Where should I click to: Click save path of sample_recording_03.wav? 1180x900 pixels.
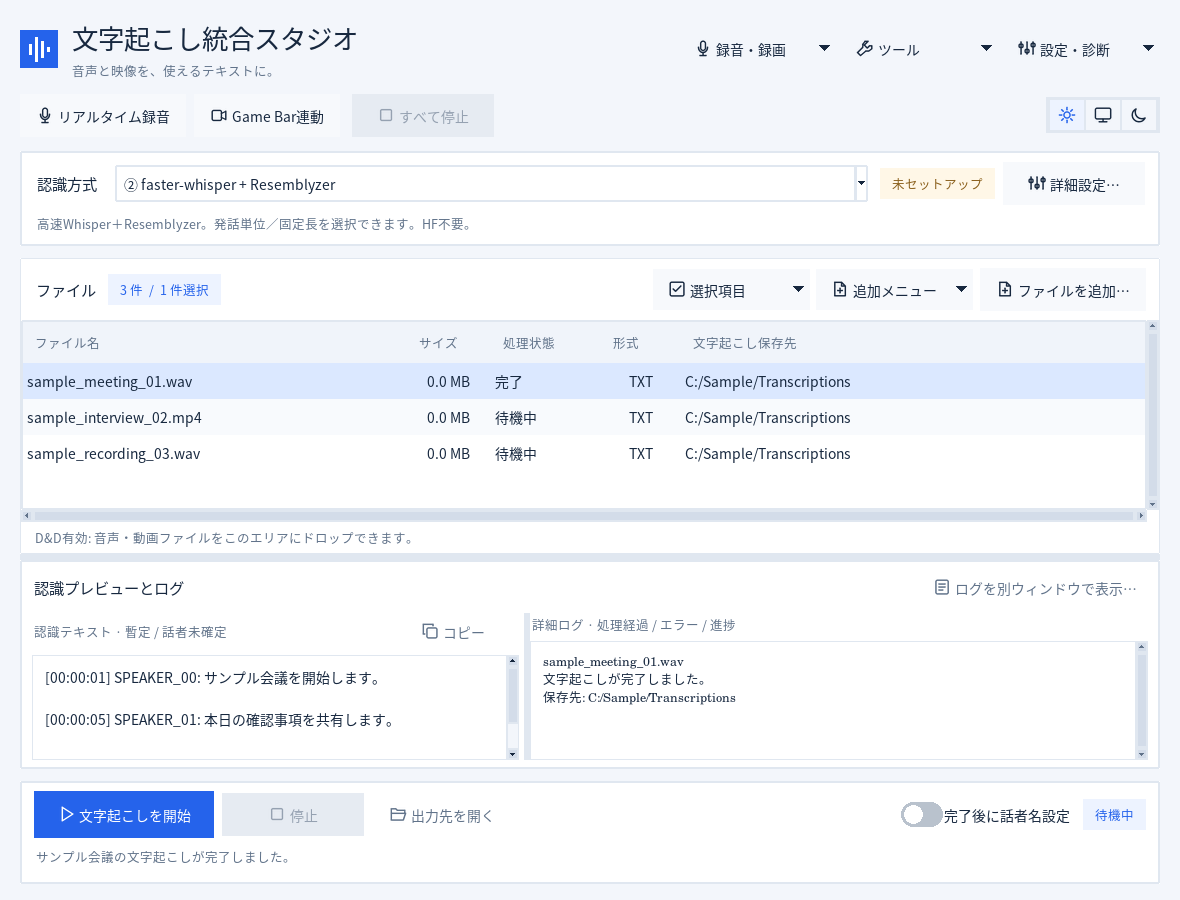pyautogui.click(x=768, y=454)
